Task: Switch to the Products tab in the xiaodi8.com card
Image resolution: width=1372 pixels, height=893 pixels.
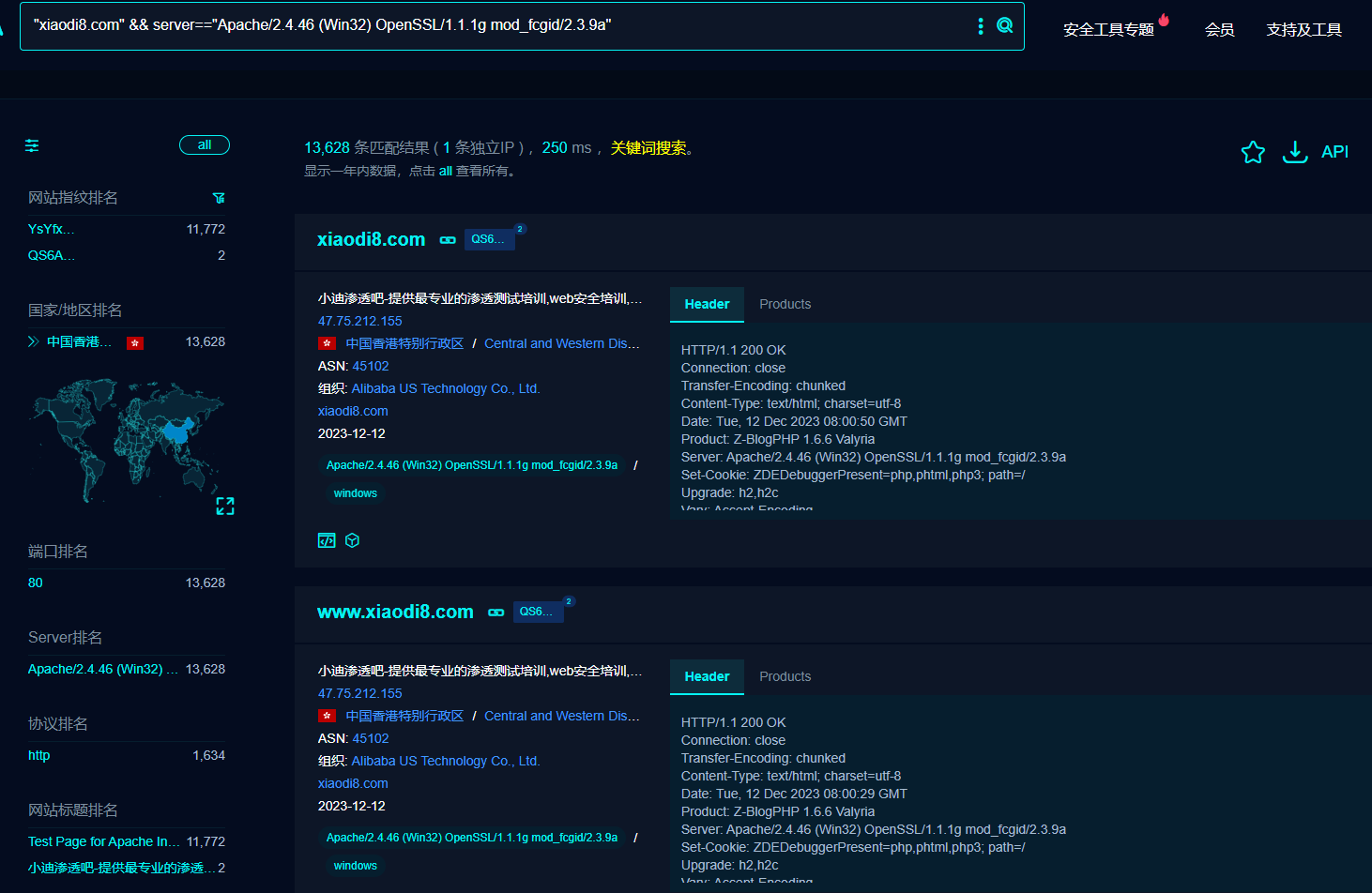Action: (x=785, y=304)
